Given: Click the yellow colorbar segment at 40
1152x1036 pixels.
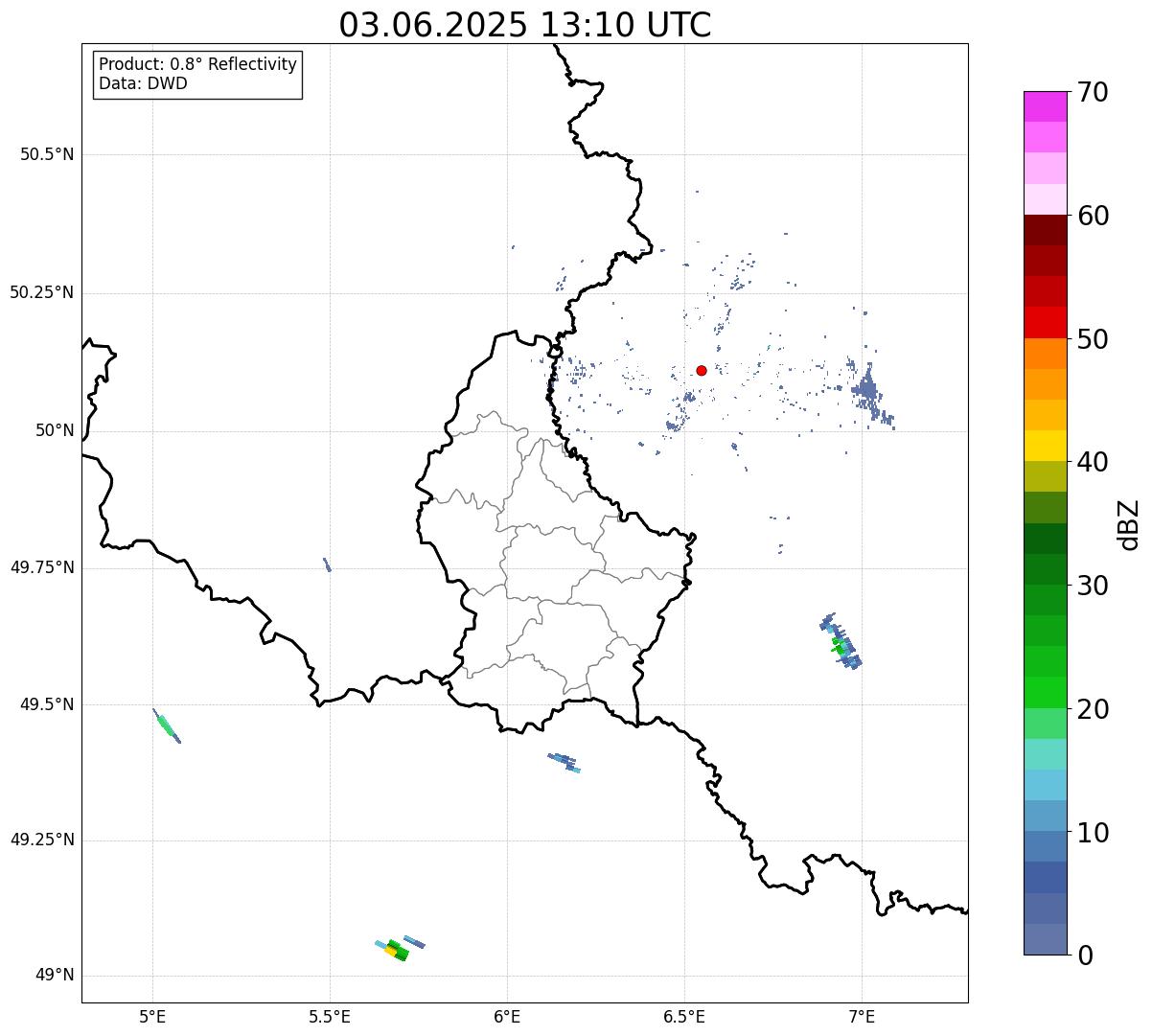Looking at the screenshot, I should pyautogui.click(x=1046, y=447).
